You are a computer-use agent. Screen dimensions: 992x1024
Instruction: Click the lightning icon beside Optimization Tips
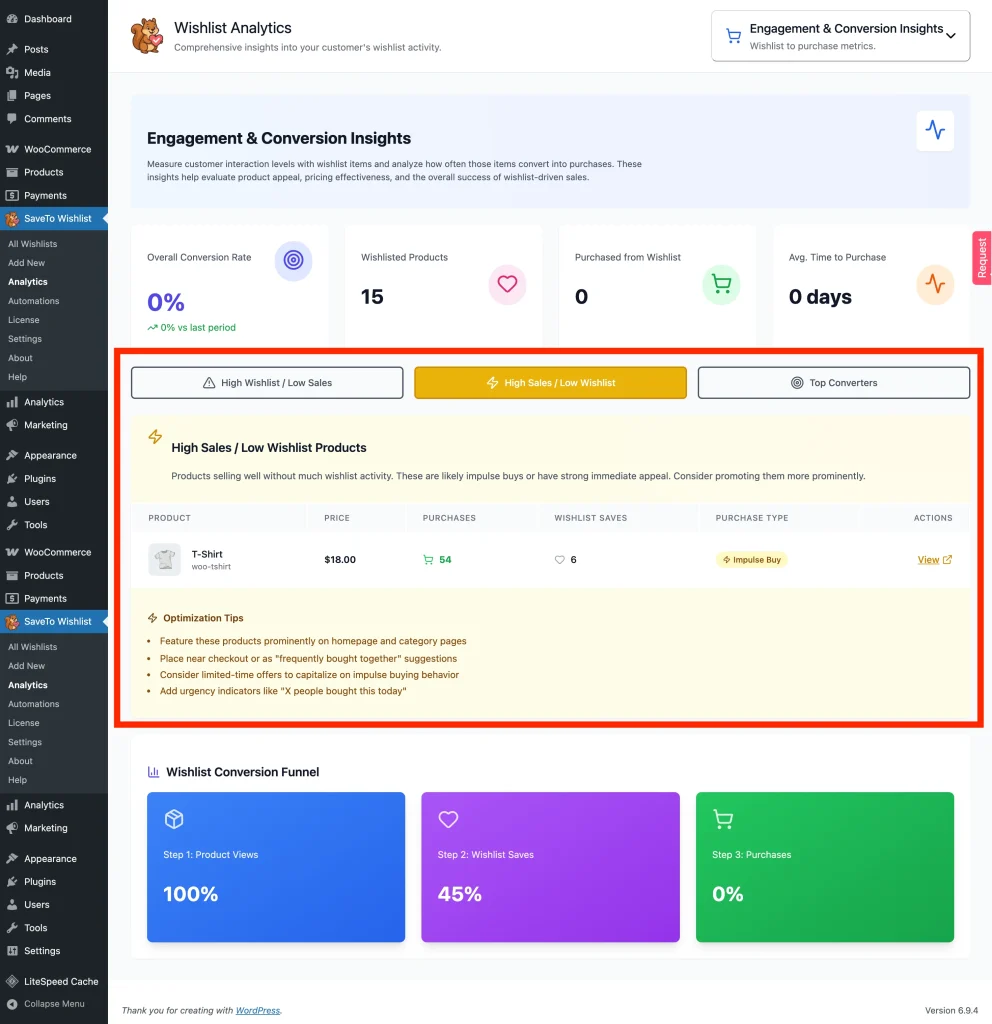(152, 617)
